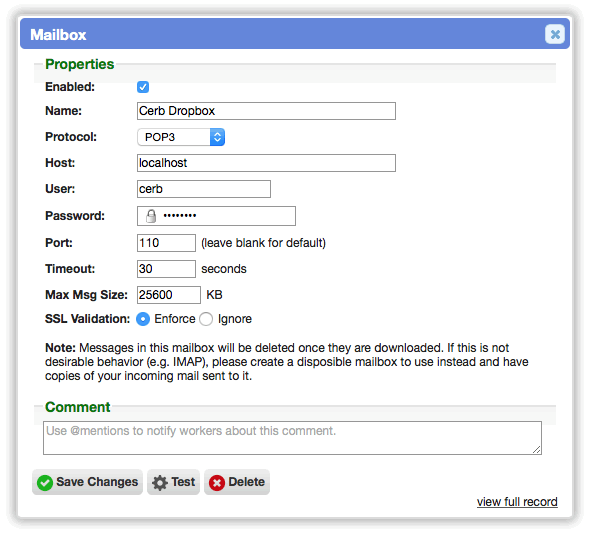Image resolution: width=590 pixels, height=544 pixels.
Task: Click the red X Delete icon
Action: 217,483
